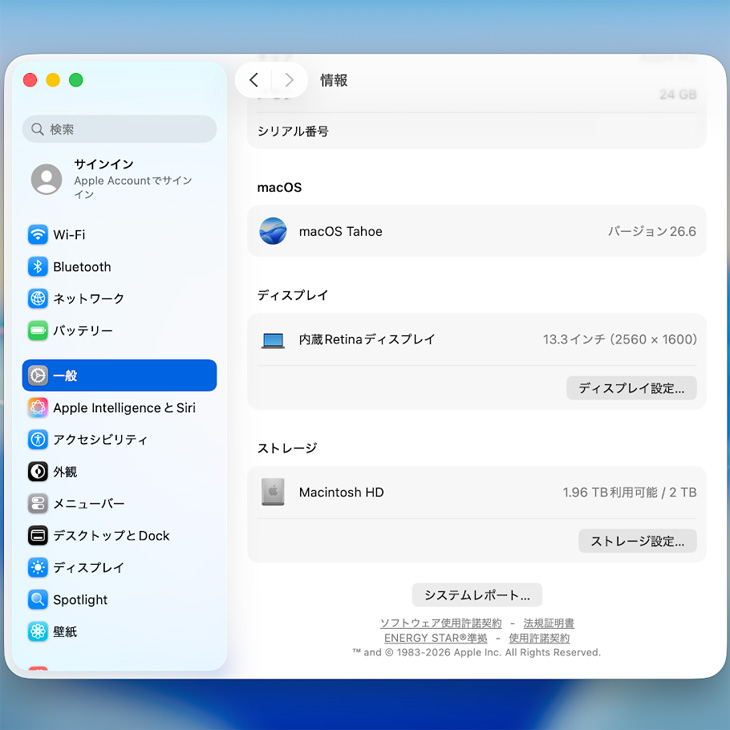Image resolution: width=730 pixels, height=730 pixels.
Task: Click the Apple copyright notice text
Action: click(477, 652)
